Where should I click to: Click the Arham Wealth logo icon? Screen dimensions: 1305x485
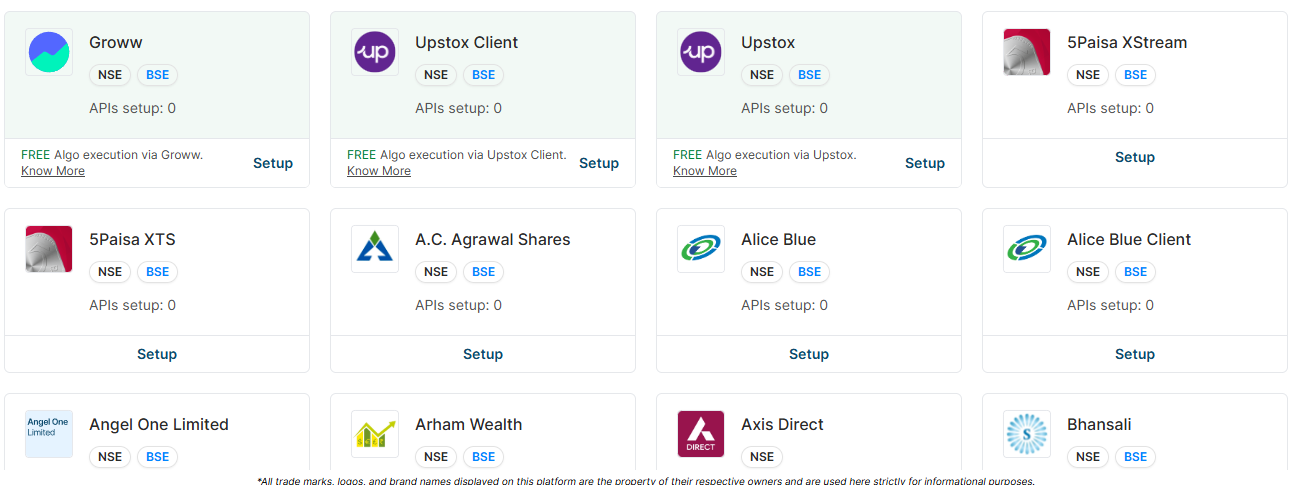click(x=375, y=434)
